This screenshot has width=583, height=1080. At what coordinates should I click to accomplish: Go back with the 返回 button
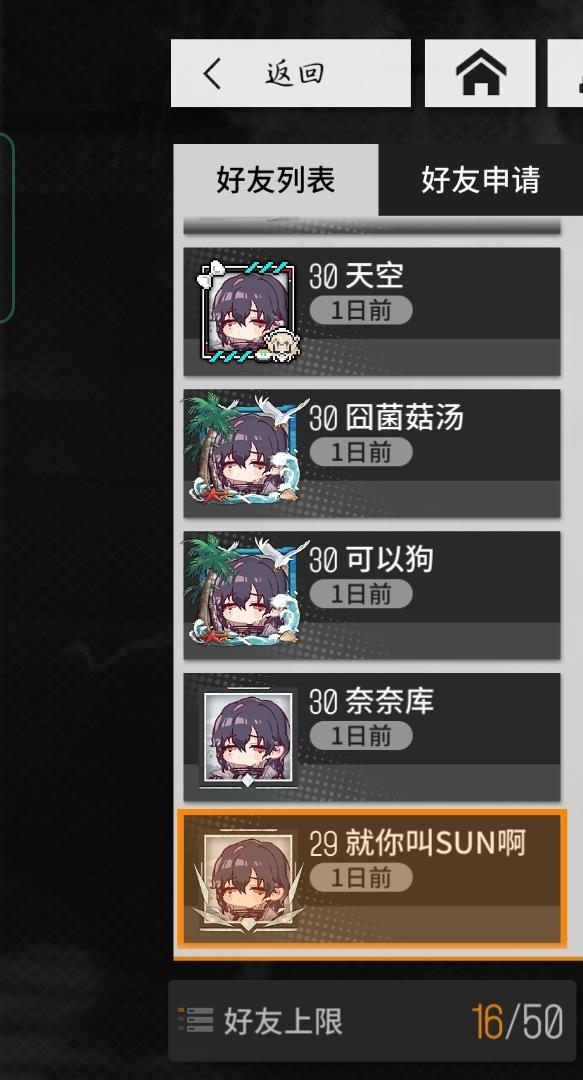point(291,73)
